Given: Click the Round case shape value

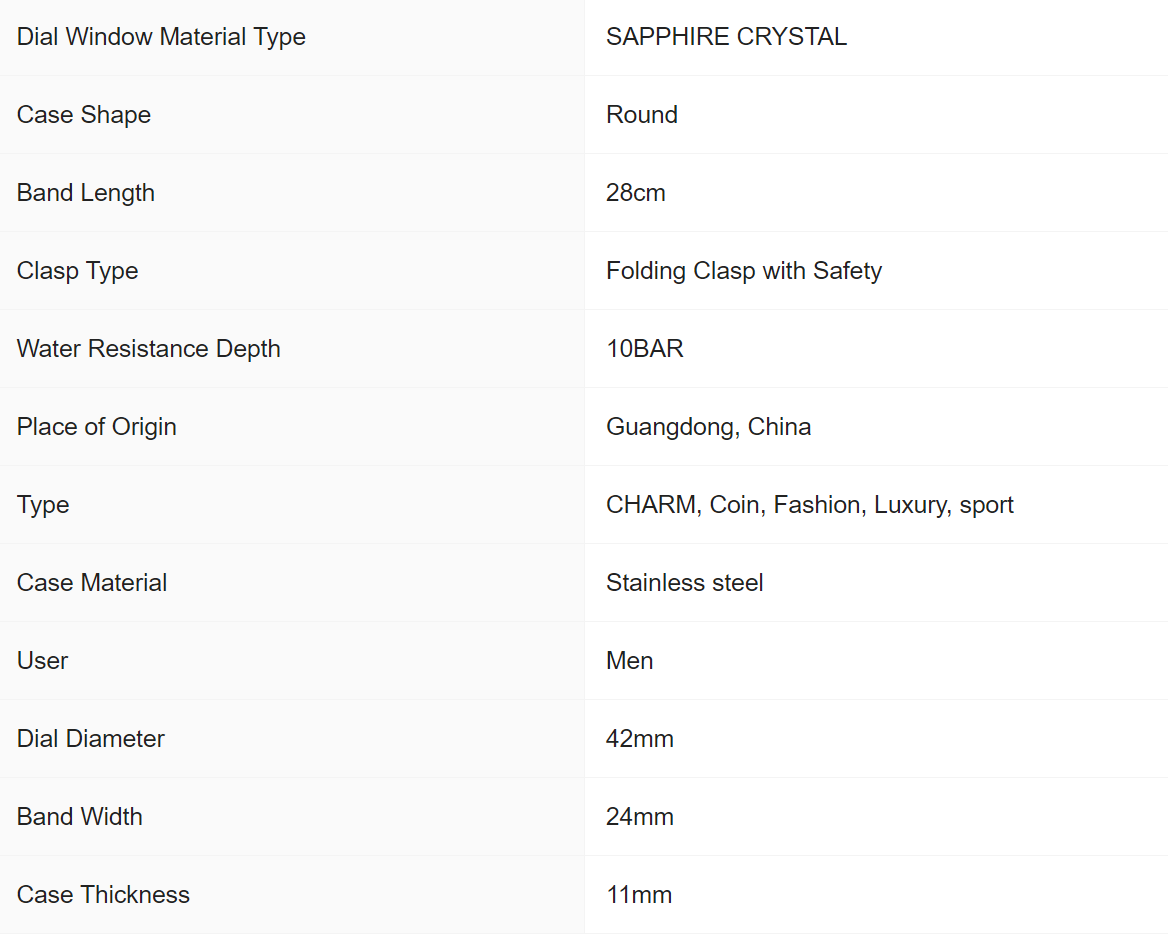Looking at the screenshot, I should (x=642, y=115).
